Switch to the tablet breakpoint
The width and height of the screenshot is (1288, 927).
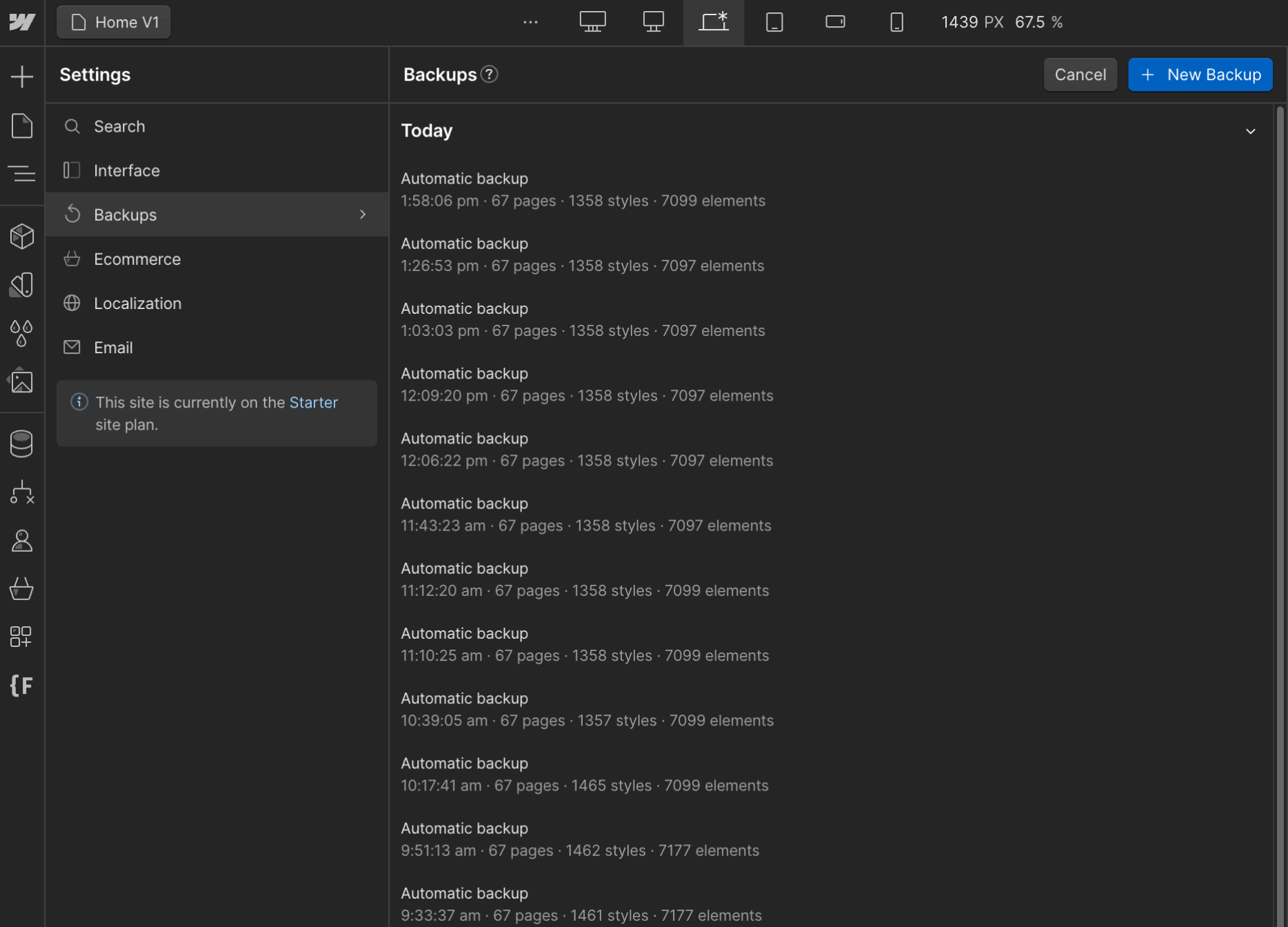point(774,22)
